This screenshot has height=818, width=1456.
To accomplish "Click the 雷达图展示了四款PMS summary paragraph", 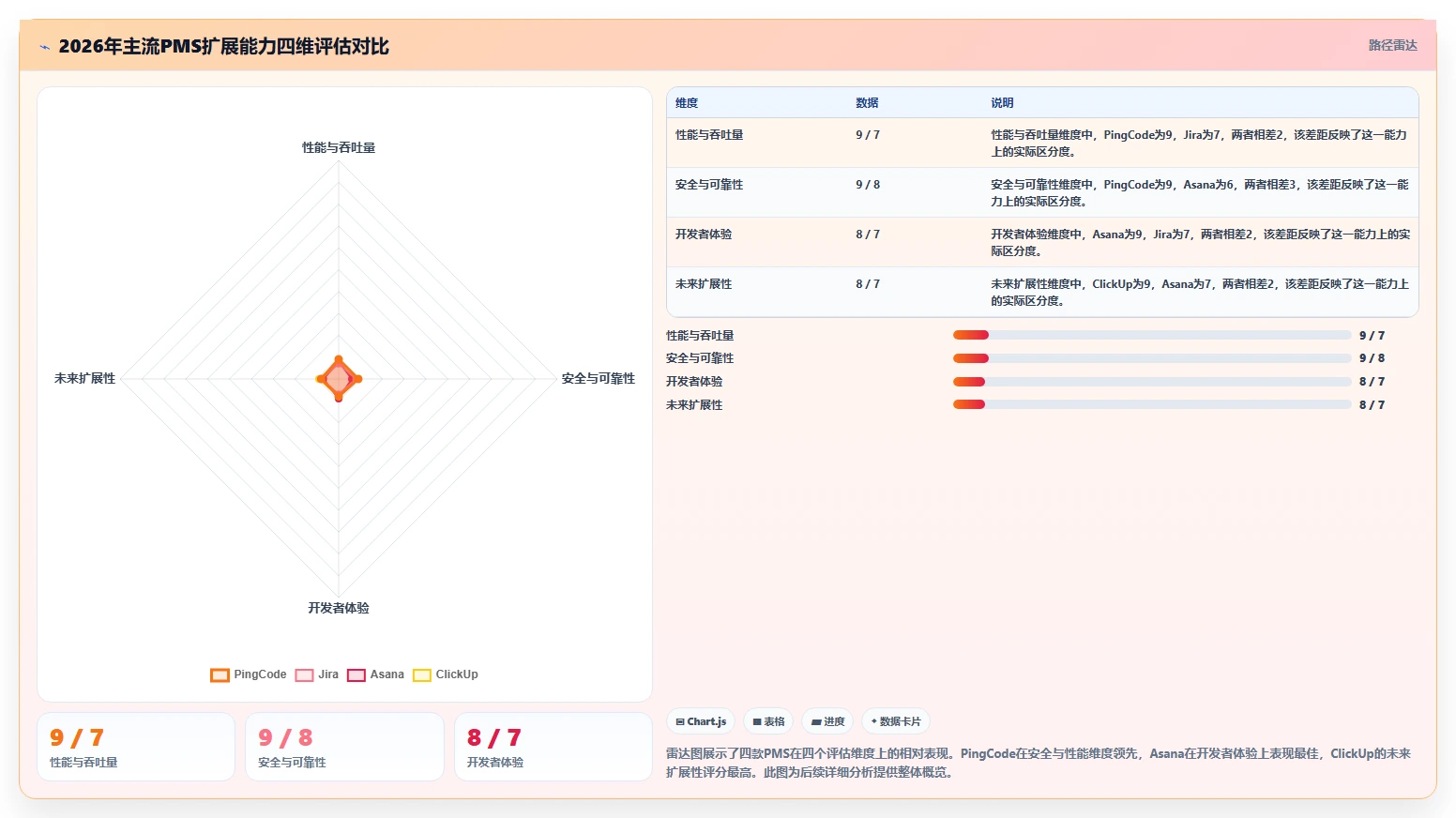I will tap(1039, 763).
